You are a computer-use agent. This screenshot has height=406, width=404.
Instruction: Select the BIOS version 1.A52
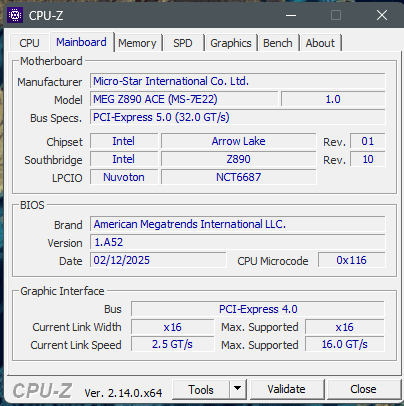(x=238, y=242)
